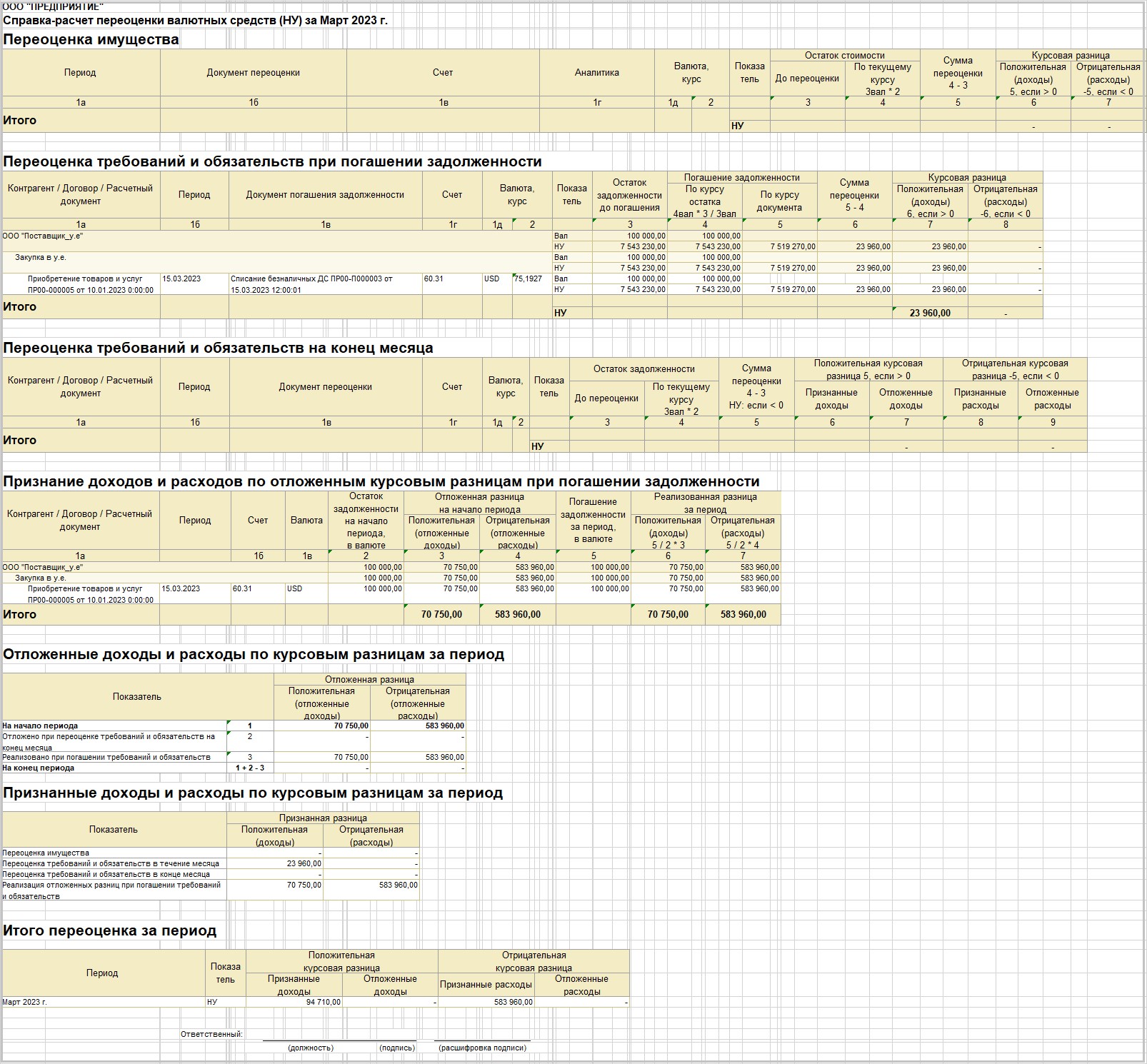The width and height of the screenshot is (1147, 1064).
Task: Select the "1 + 2 - 3" formula cell
Action: coord(250,768)
